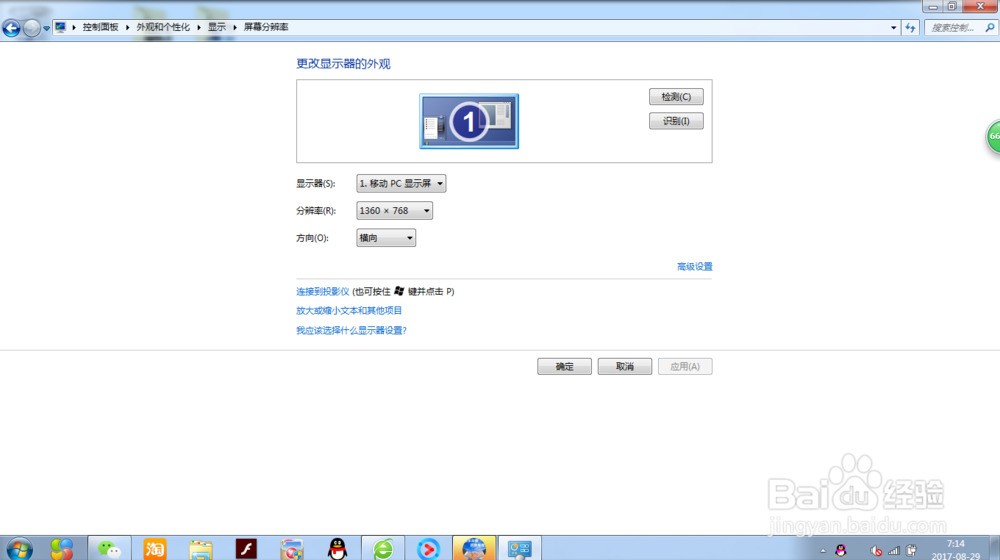
Task: Open Adobe Flash taskbar icon
Action: (x=246, y=549)
